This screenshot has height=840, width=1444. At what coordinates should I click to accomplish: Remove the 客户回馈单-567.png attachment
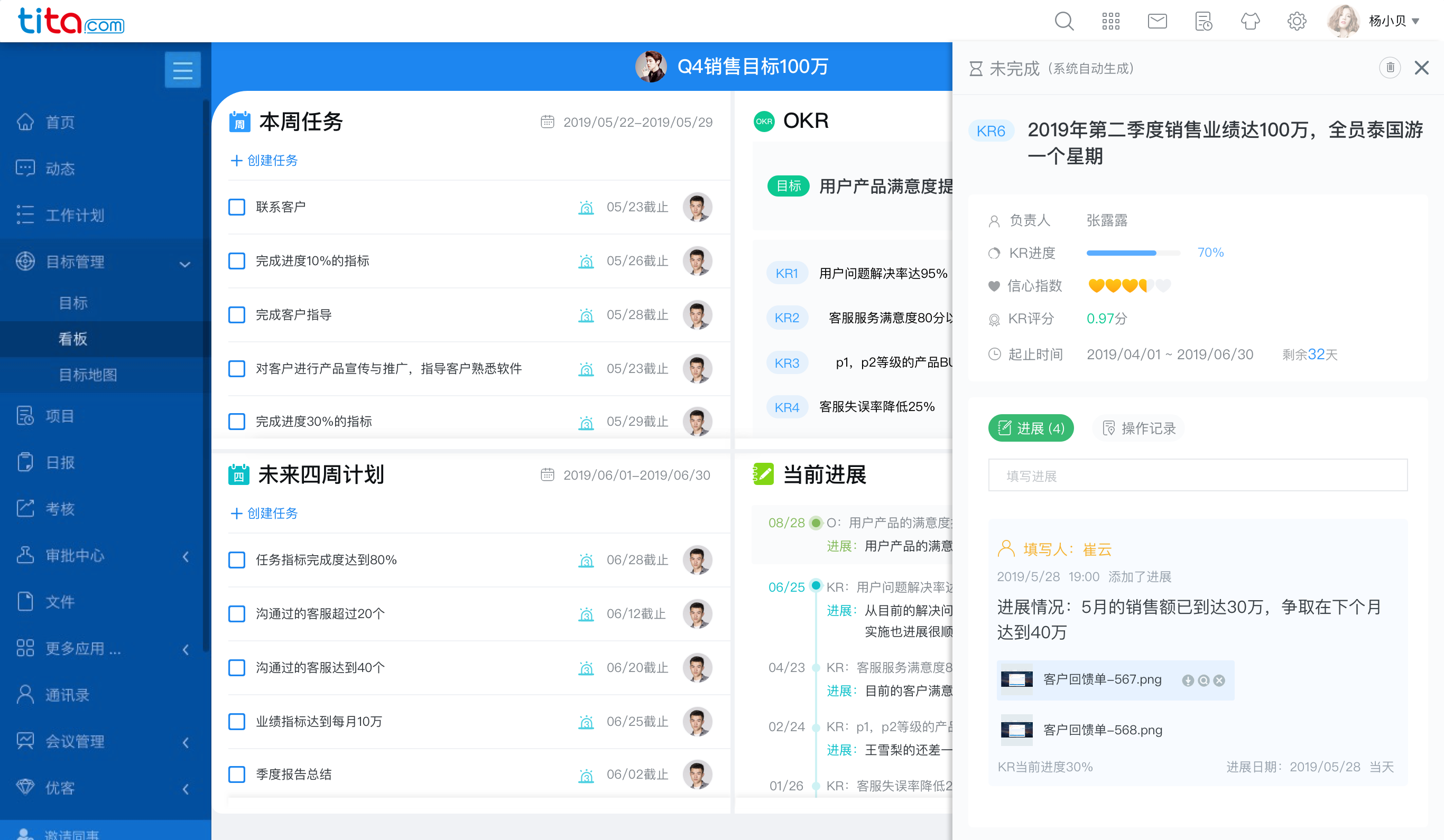1219,680
